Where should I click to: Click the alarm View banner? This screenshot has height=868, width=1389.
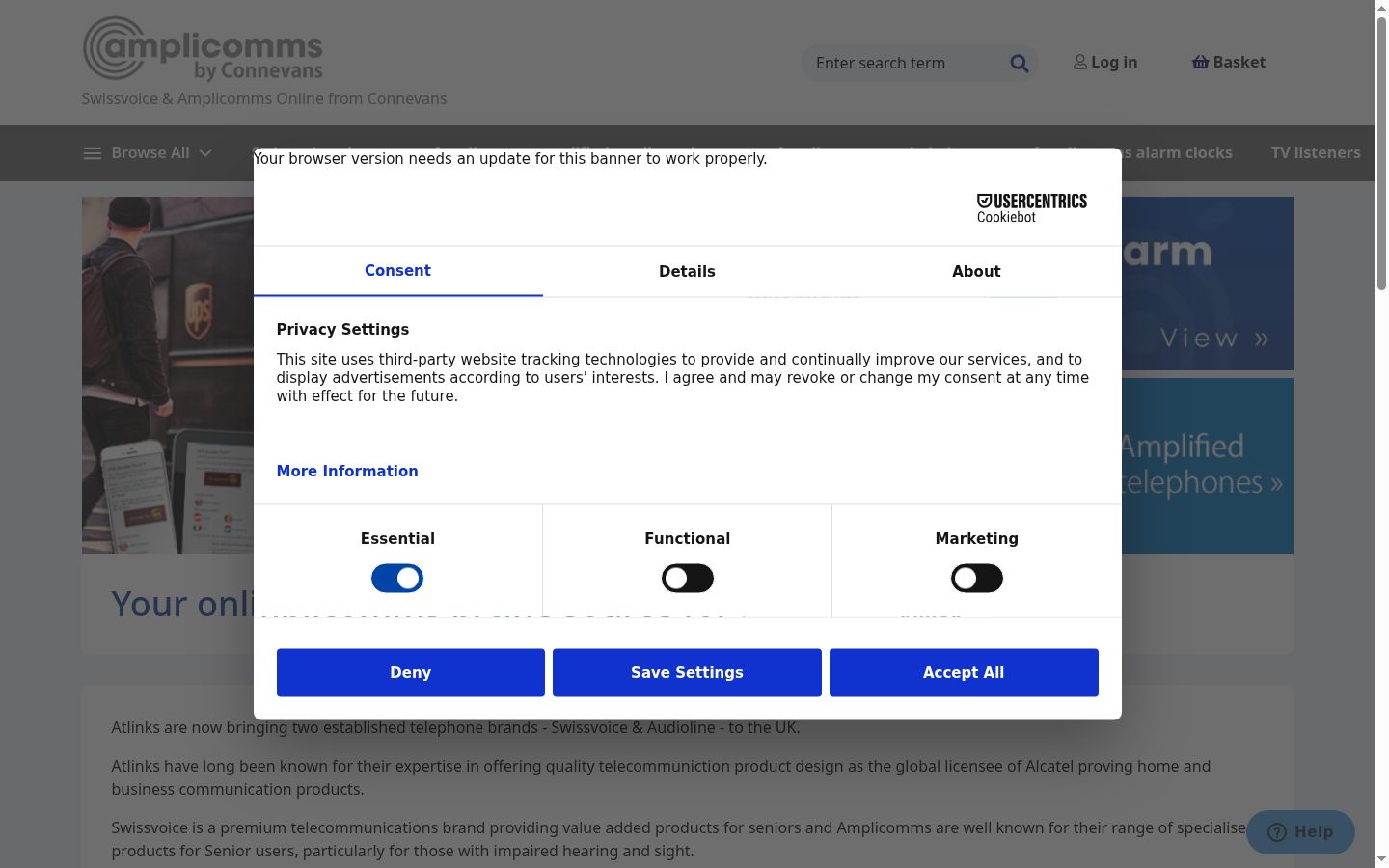(1207, 284)
